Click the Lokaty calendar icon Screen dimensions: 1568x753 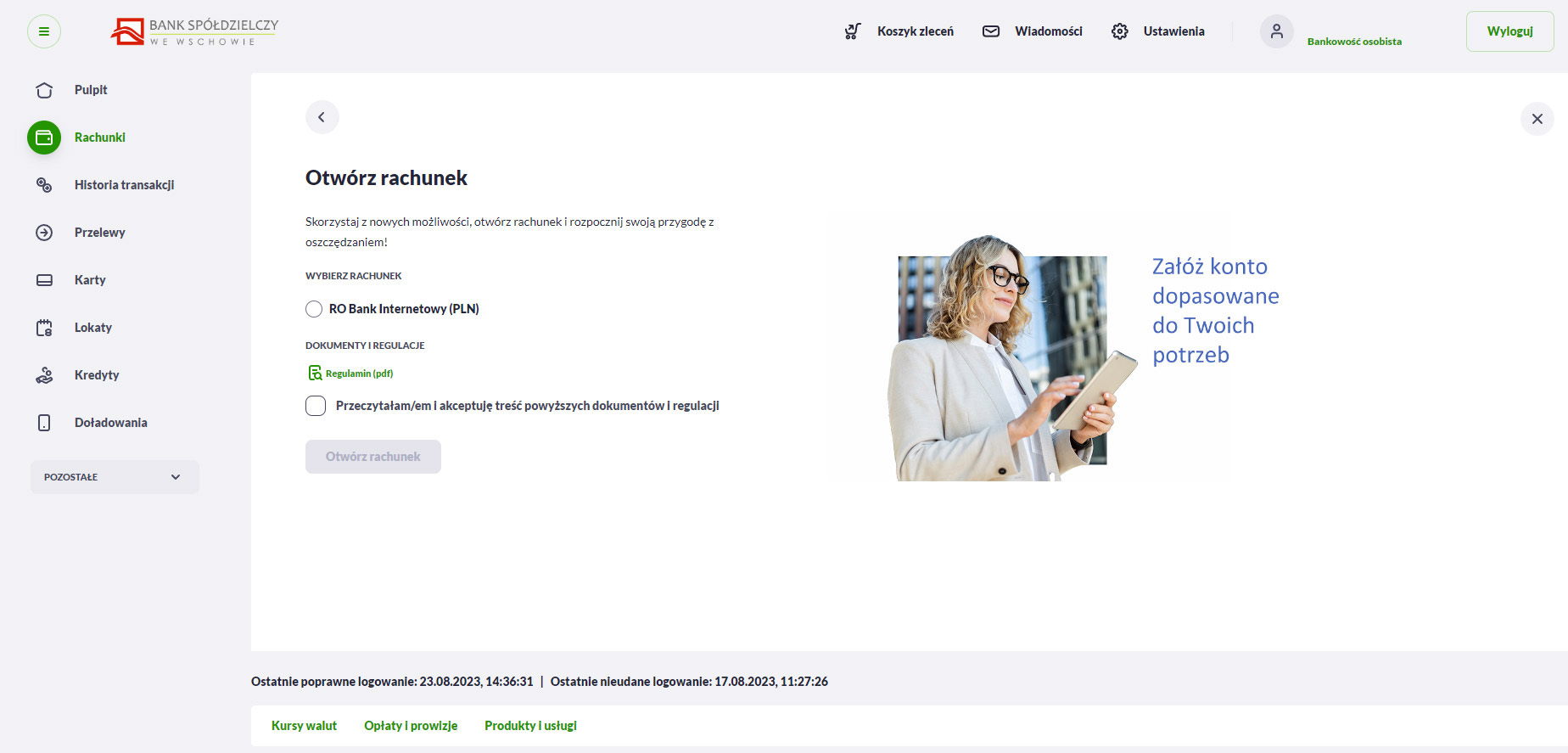[x=44, y=328]
